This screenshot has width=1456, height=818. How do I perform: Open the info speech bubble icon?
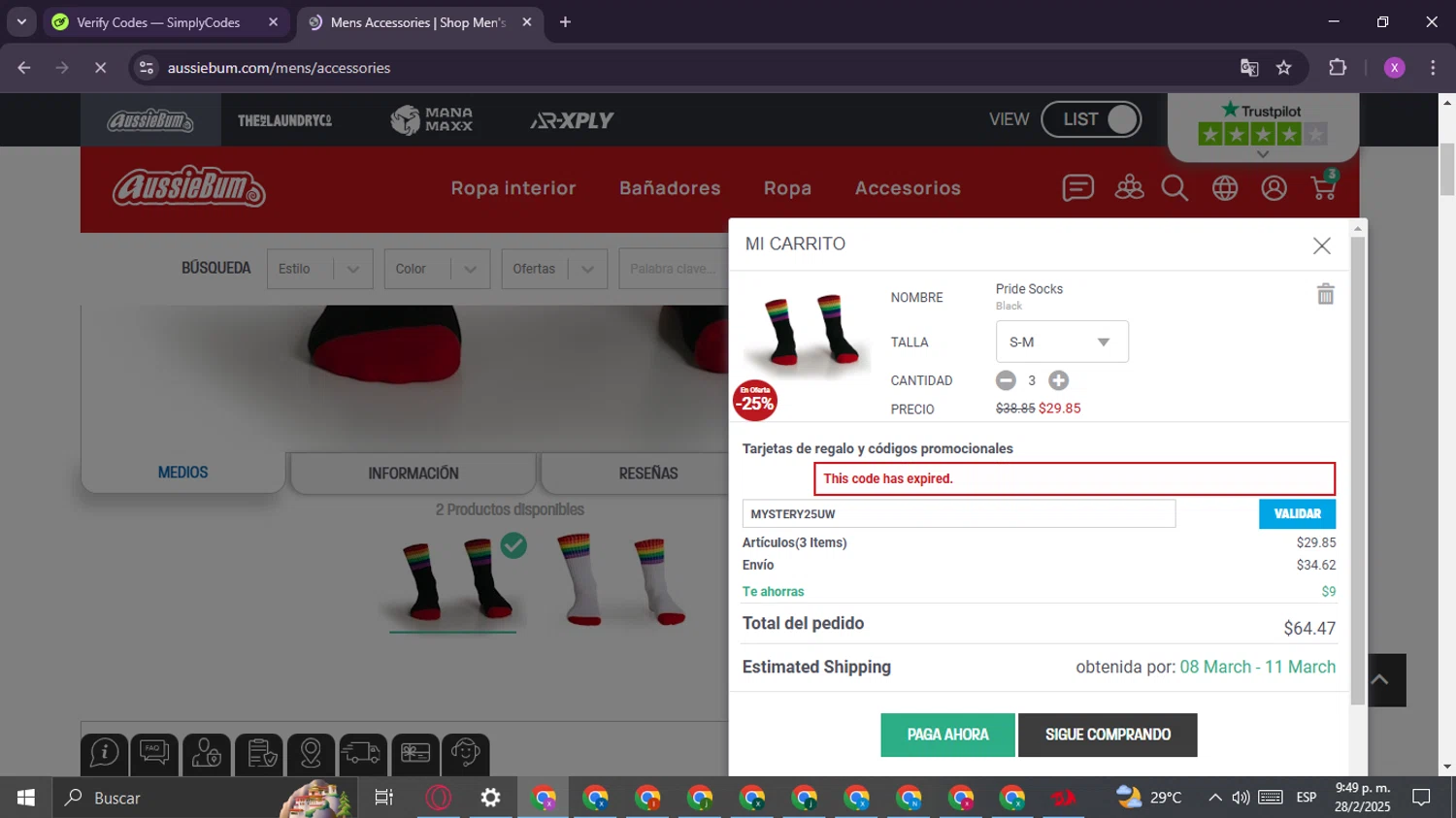click(x=104, y=753)
